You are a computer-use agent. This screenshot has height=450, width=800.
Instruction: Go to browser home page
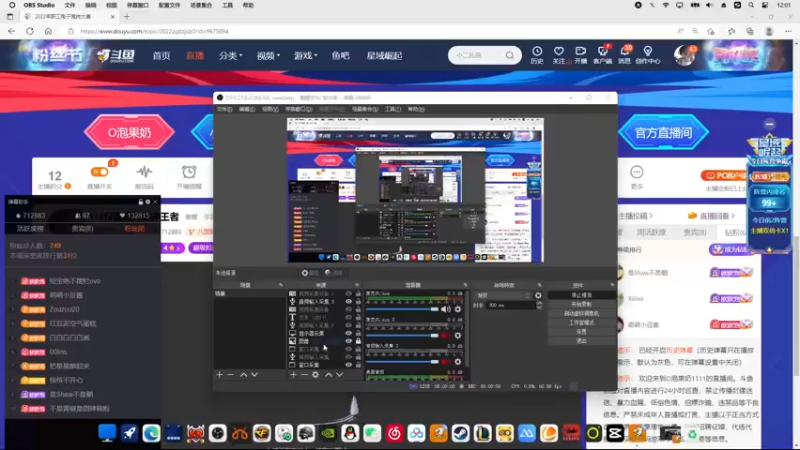(48, 31)
